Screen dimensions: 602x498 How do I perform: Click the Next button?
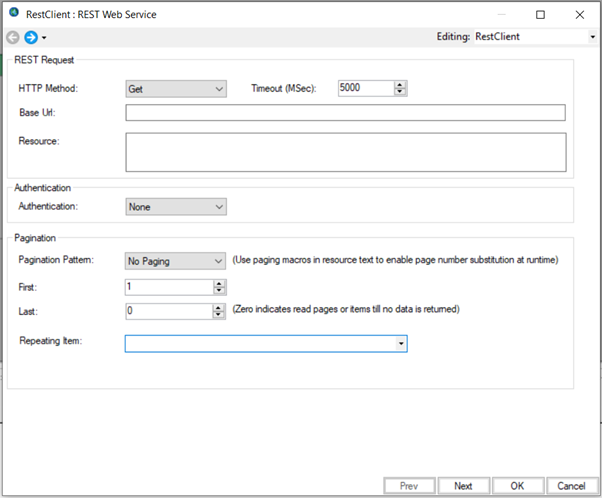(x=463, y=486)
